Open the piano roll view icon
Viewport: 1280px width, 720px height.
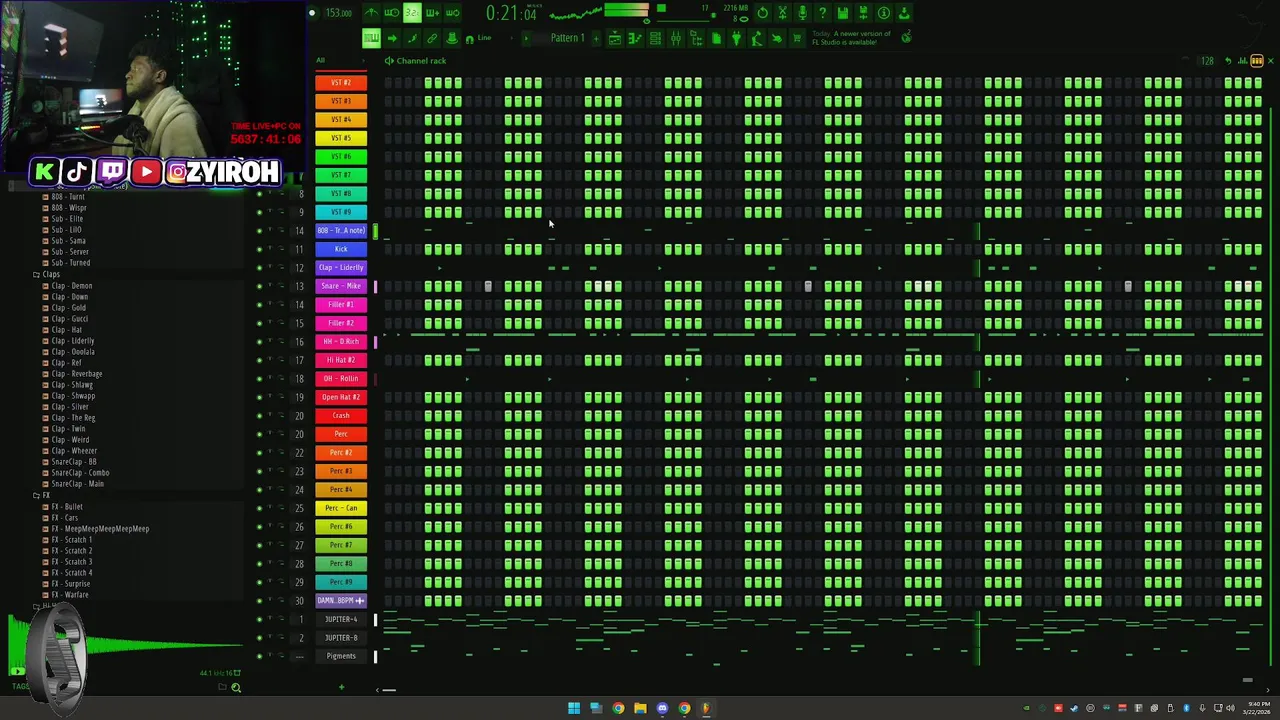(635, 38)
